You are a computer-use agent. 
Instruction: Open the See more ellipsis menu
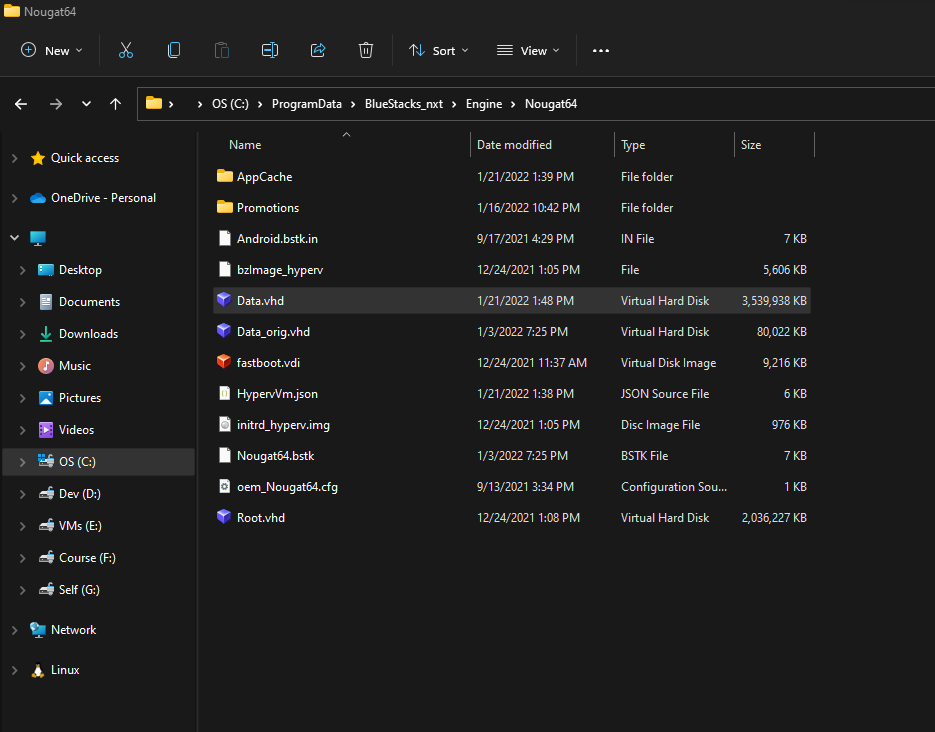click(x=600, y=51)
